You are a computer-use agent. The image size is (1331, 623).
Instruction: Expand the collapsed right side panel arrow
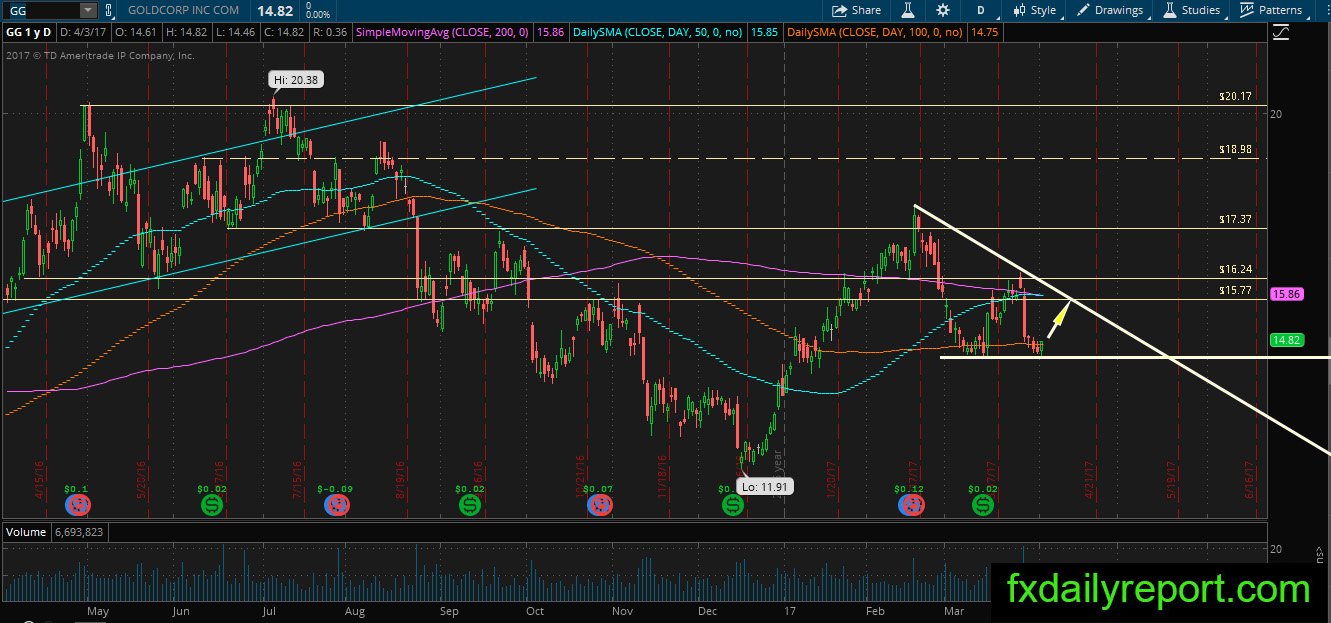(x=1320, y=553)
